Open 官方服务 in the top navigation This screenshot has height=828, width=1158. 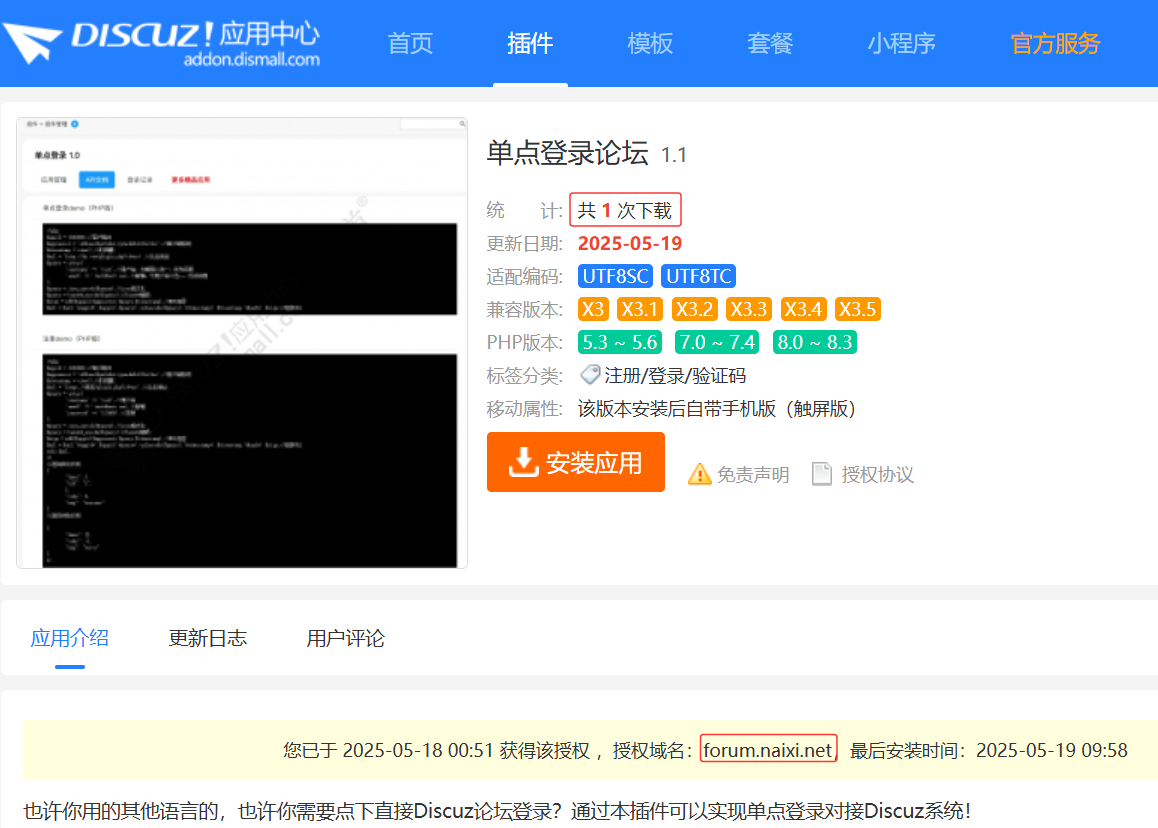pos(1055,43)
